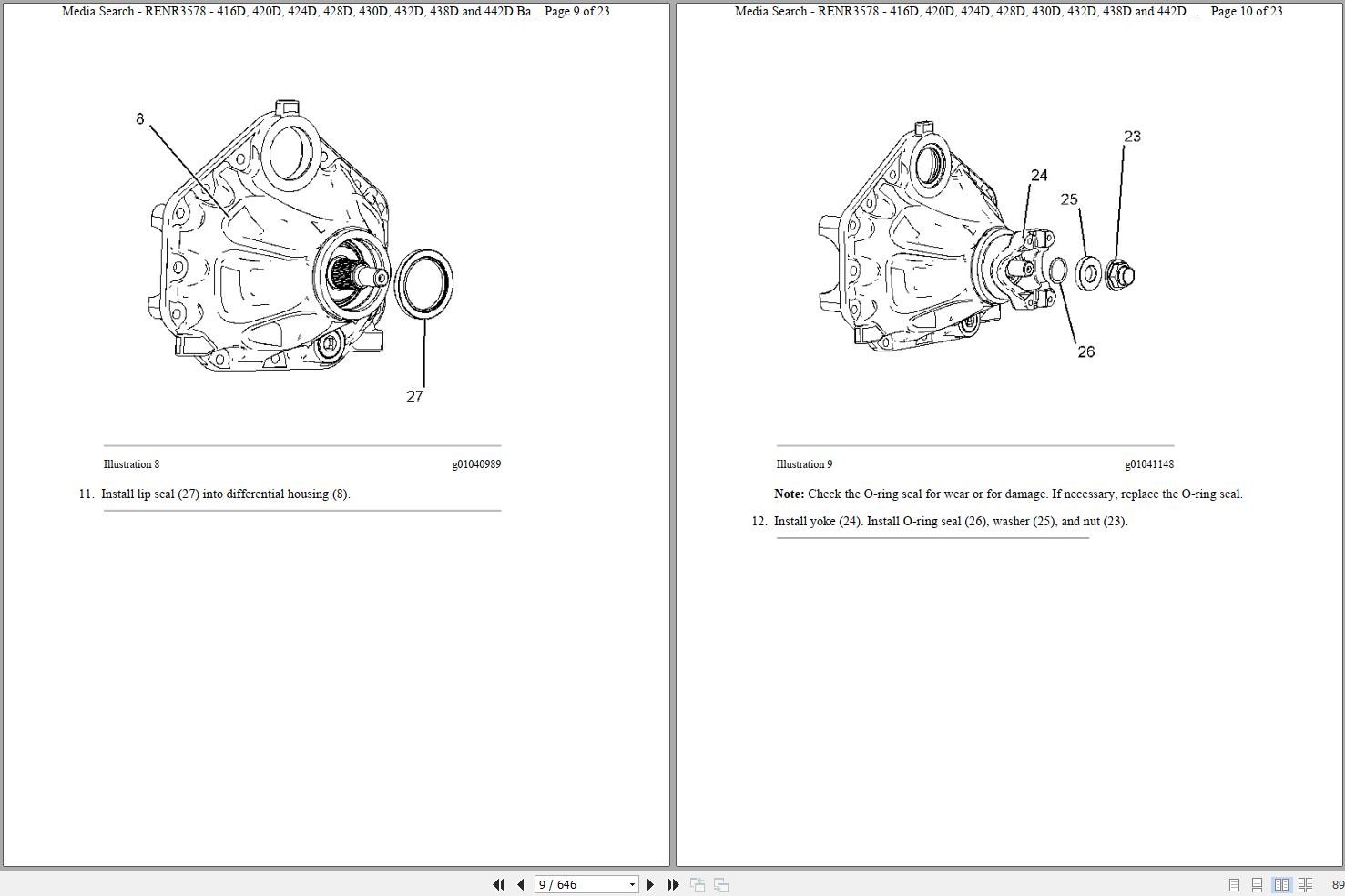Switch to two-page continuous view mode
This screenshot has height=896, width=1345.
click(x=1304, y=883)
